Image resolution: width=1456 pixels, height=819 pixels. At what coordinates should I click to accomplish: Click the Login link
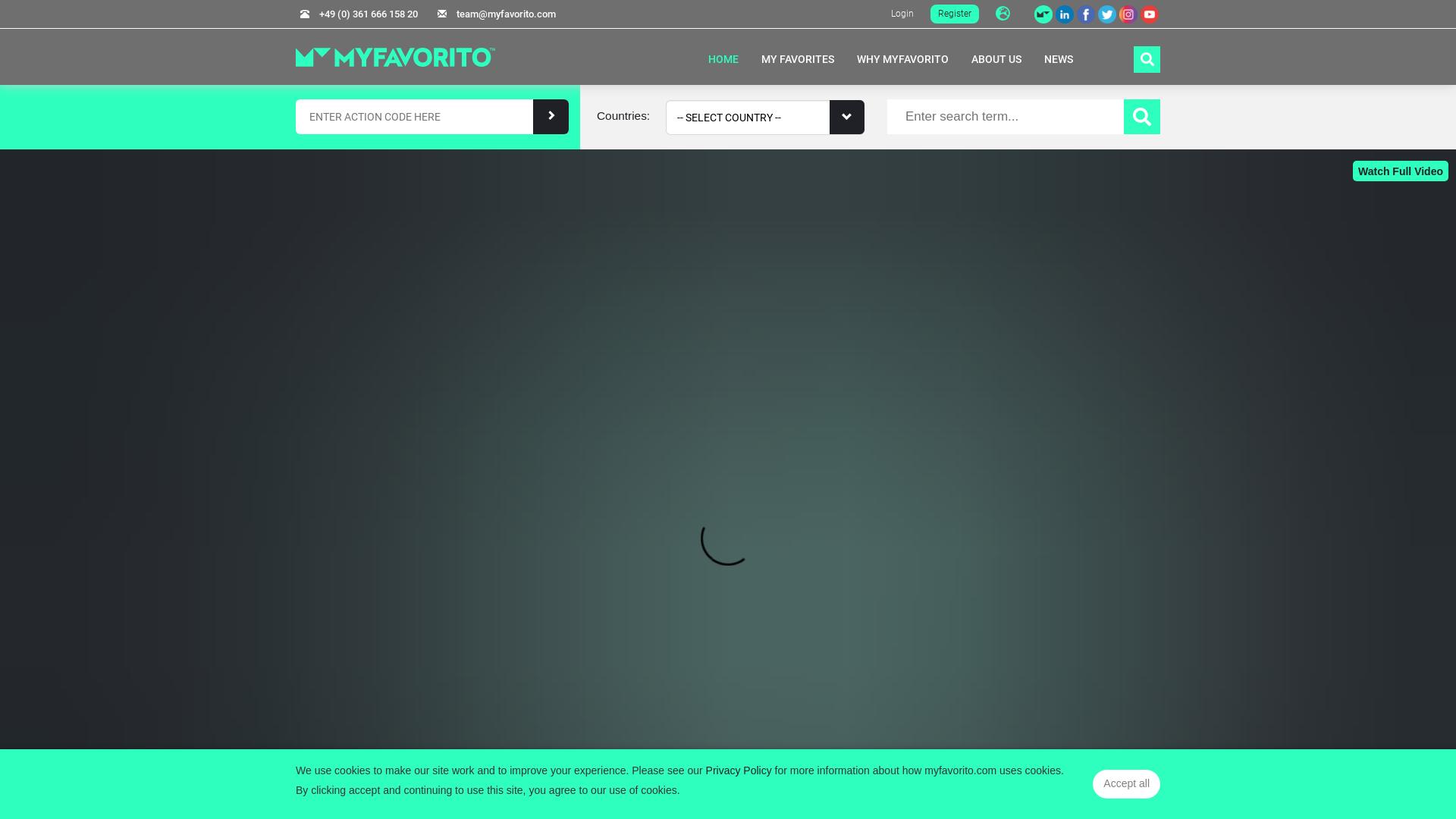click(901, 13)
